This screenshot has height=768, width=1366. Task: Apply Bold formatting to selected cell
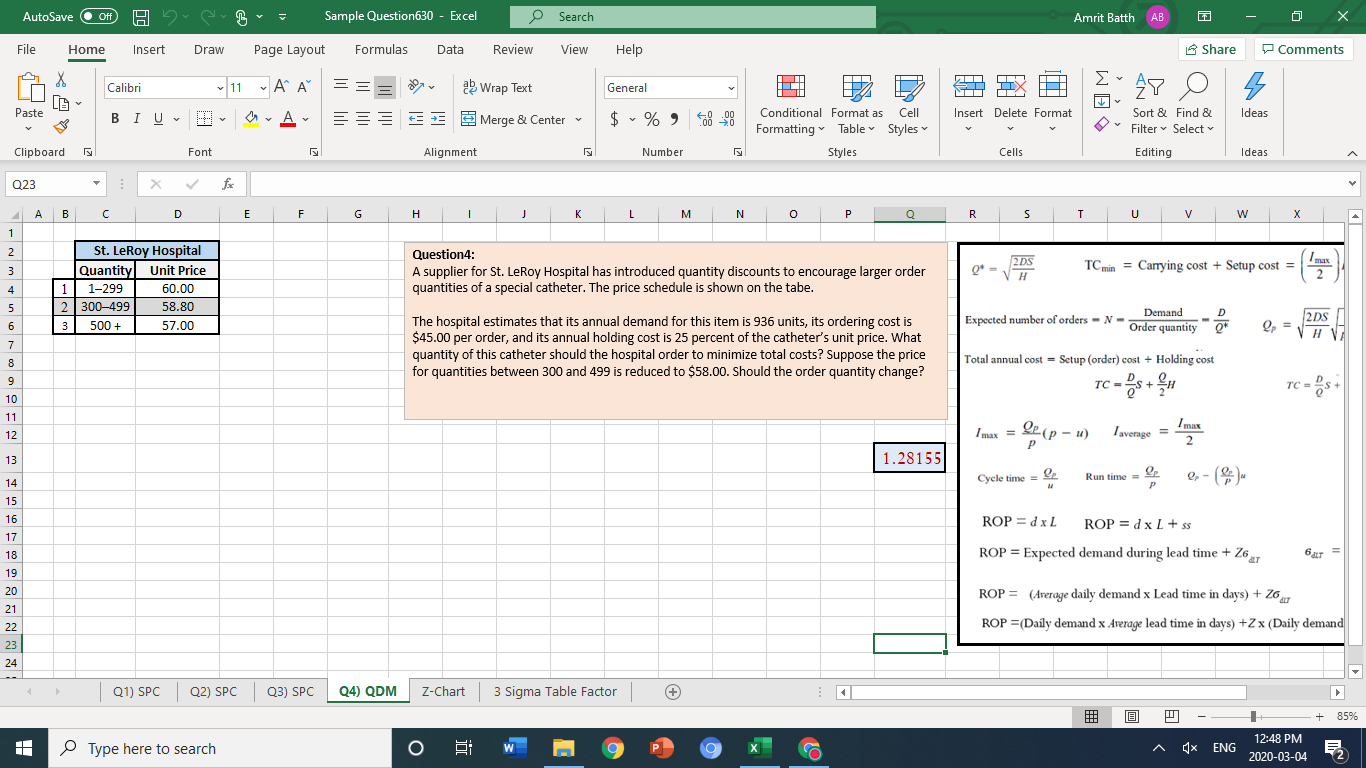click(113, 118)
